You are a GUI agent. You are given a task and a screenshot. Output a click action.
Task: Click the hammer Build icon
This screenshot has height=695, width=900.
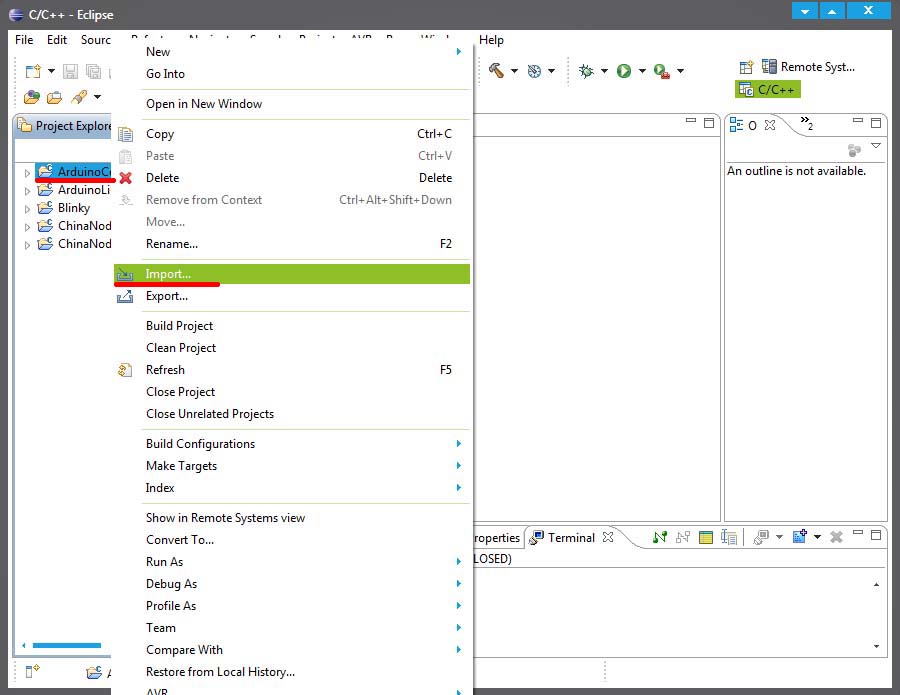click(x=496, y=71)
